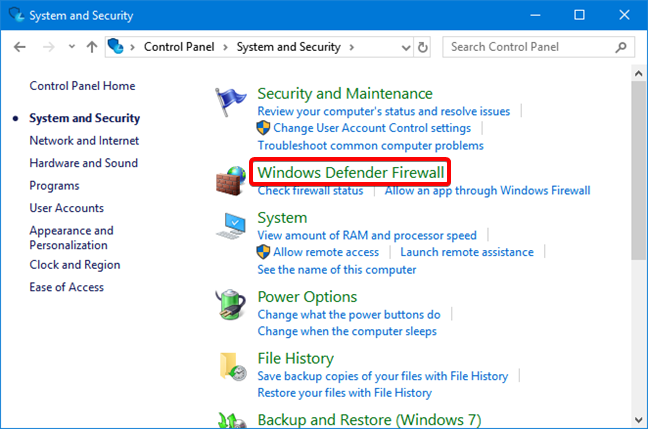648x429 pixels.
Task: Go back with the back arrow
Action: pyautogui.click(x=19, y=47)
